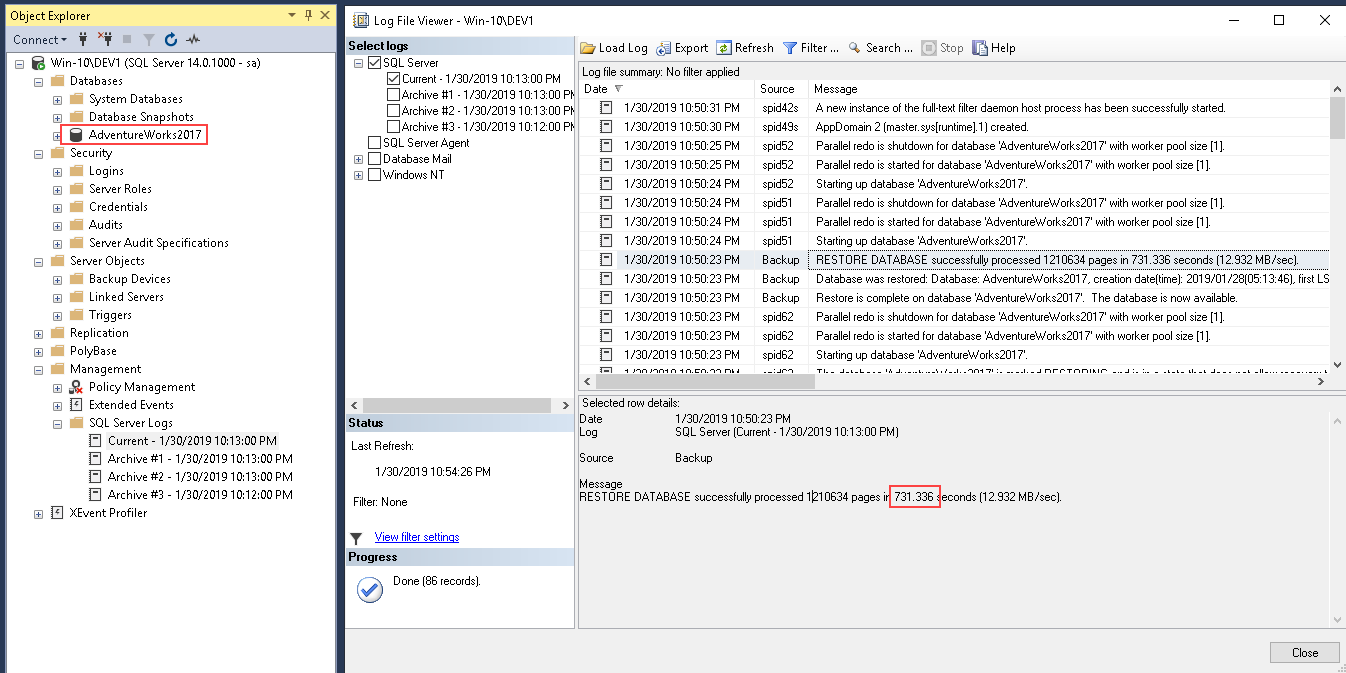Click the Stop square in Object Explorer toolbar
This screenshot has height=673, width=1346.
pyautogui.click(x=126, y=40)
